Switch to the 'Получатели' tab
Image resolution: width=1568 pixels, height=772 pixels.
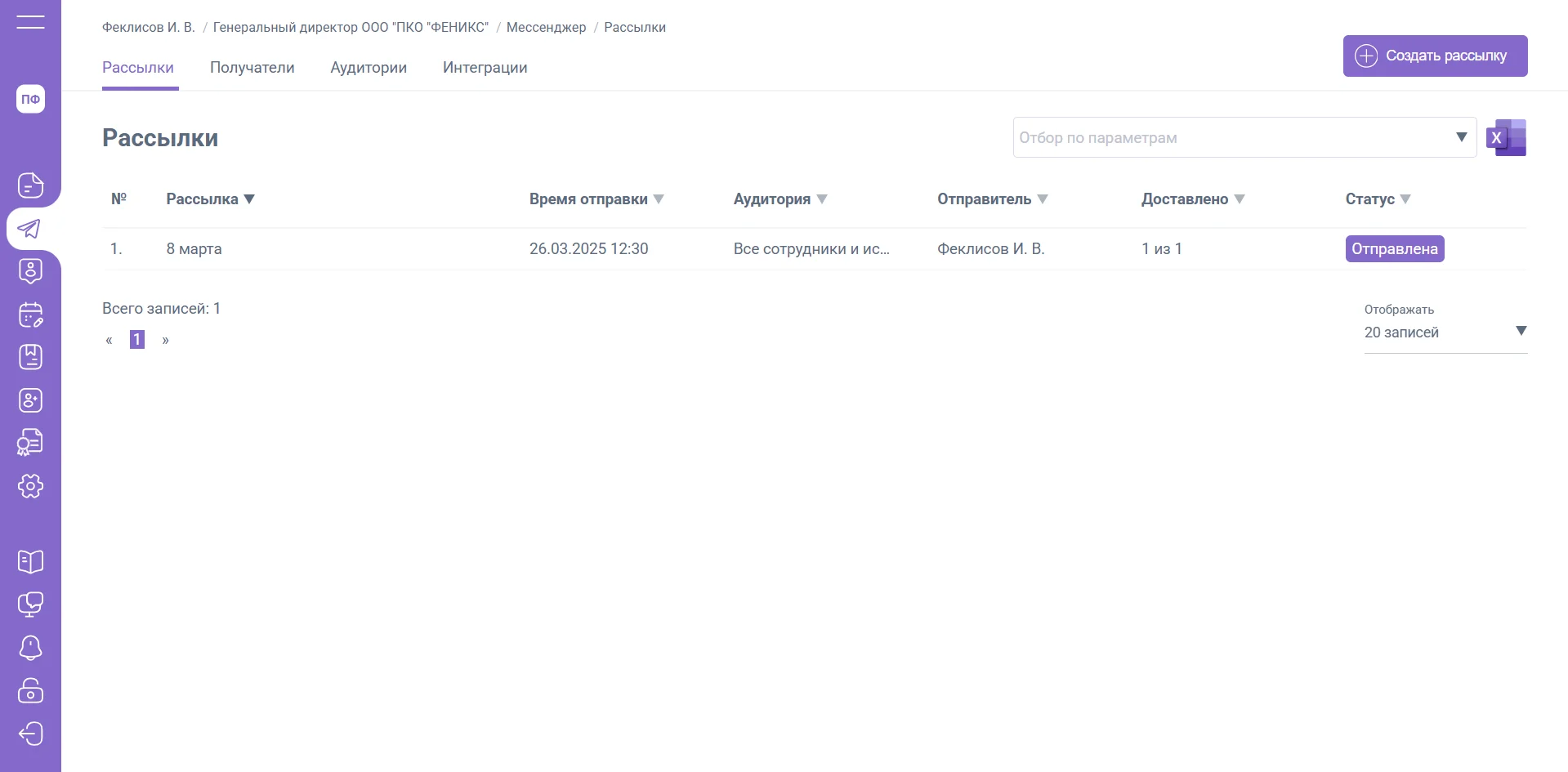(x=252, y=68)
